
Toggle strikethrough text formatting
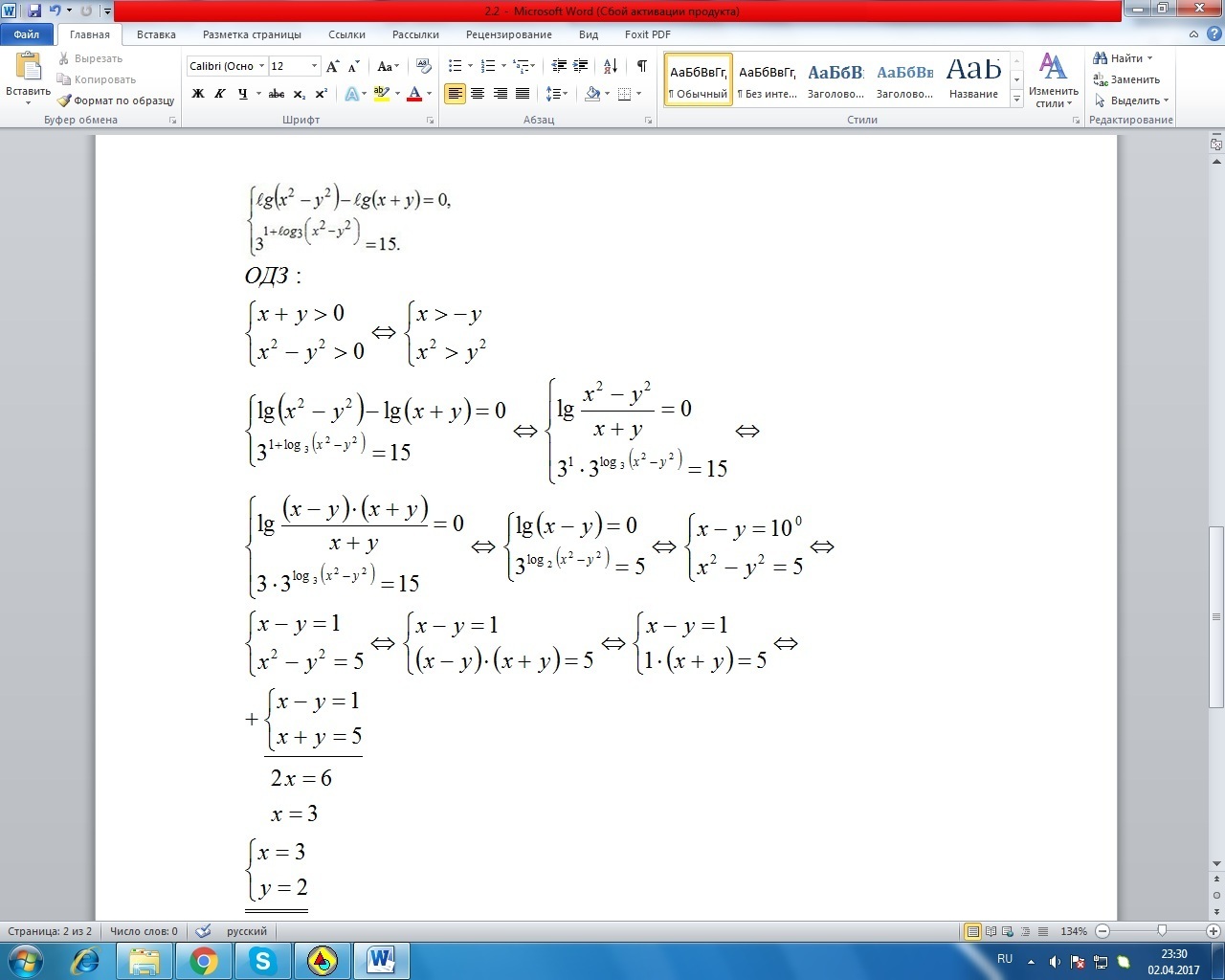pos(277,94)
